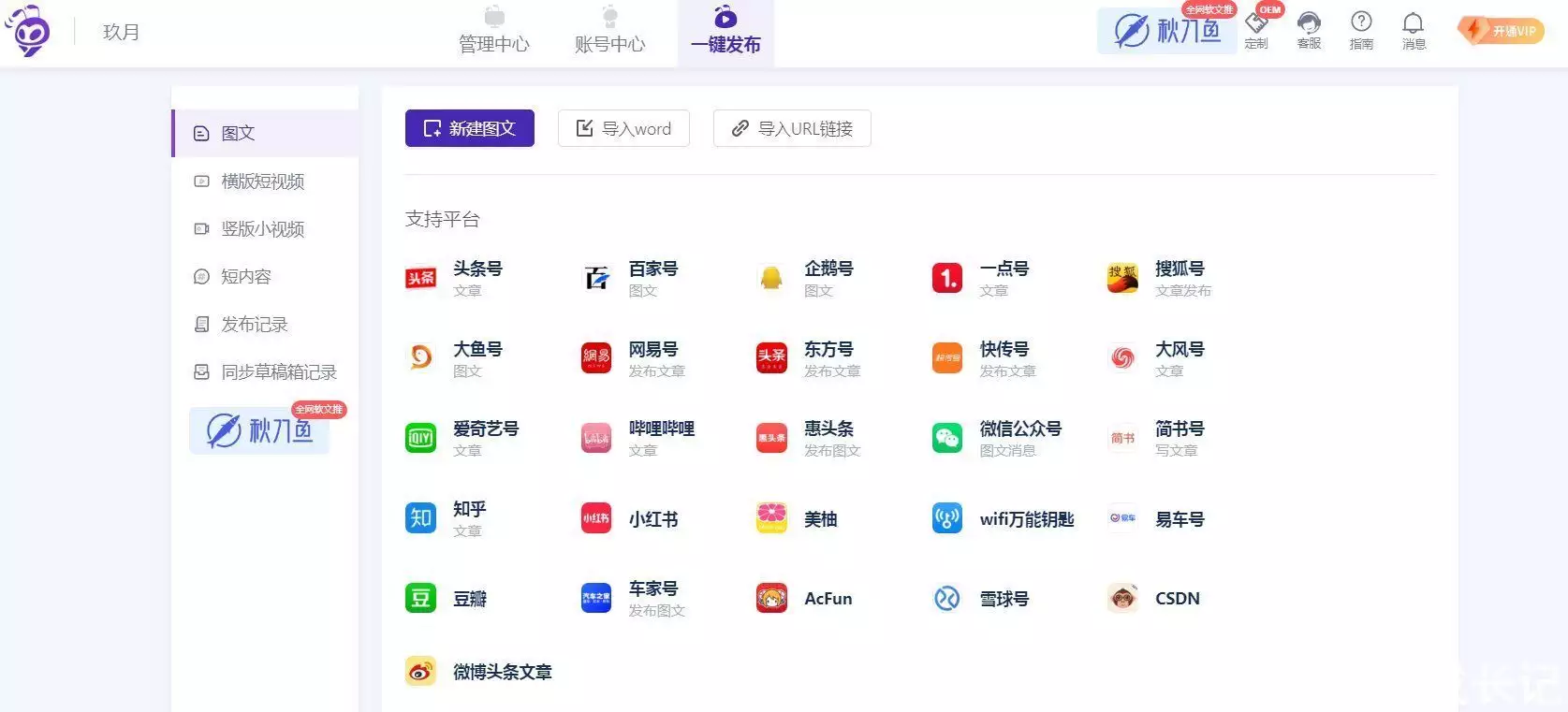This screenshot has height=712, width=1568.
Task: Select the 一键发布 tab
Action: click(725, 33)
